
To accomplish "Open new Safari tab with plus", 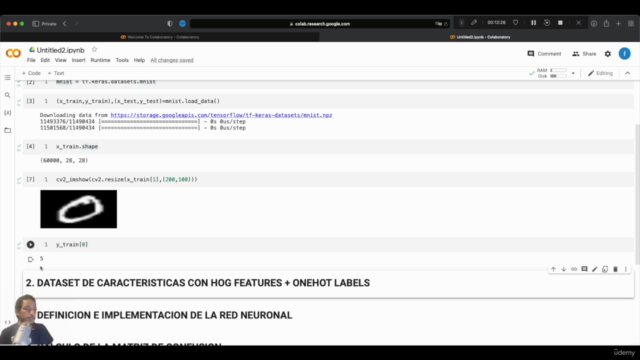I will click(x=619, y=24).
